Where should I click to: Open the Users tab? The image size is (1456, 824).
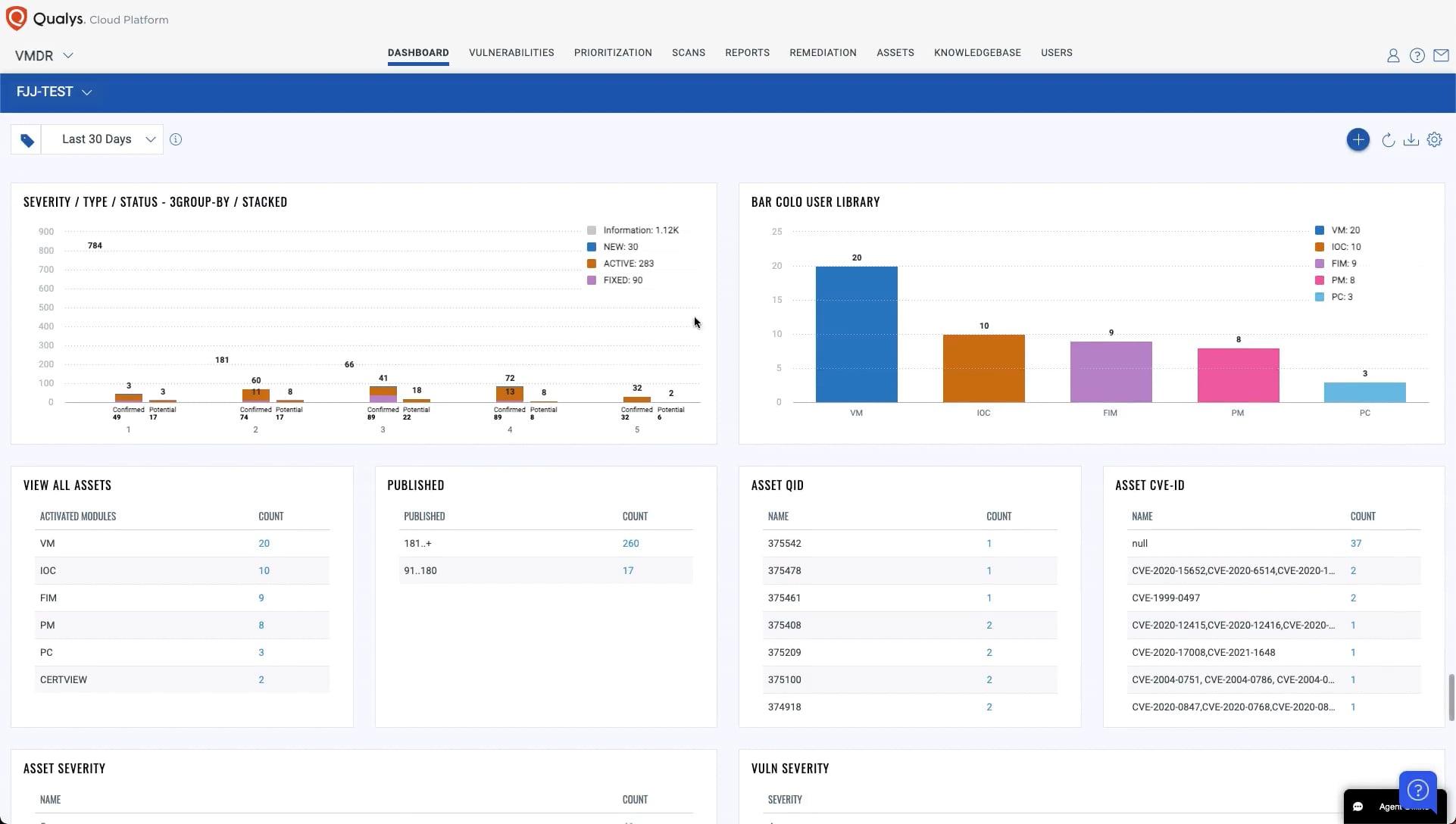[1056, 53]
